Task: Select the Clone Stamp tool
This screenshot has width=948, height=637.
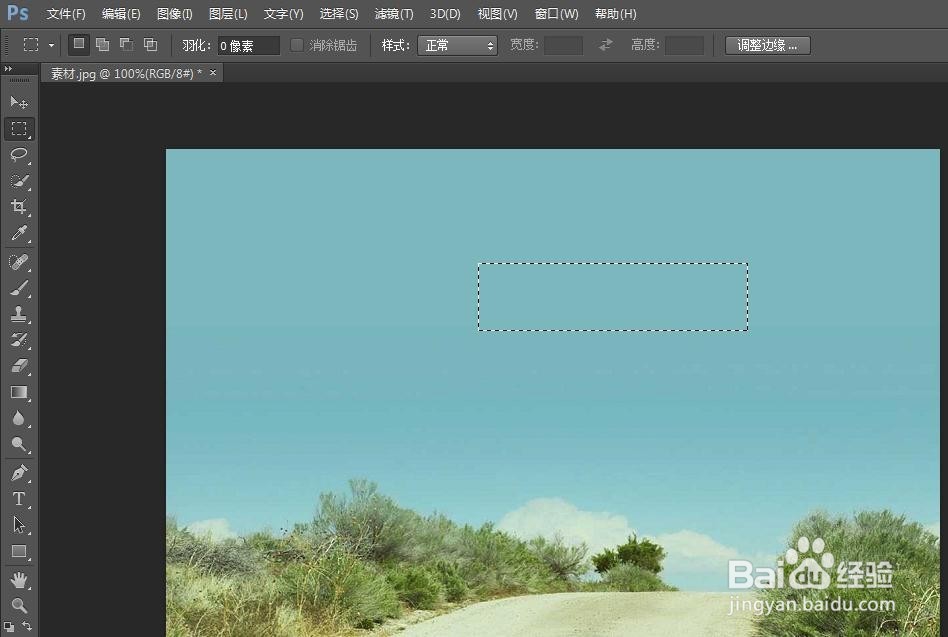Action: [x=19, y=314]
